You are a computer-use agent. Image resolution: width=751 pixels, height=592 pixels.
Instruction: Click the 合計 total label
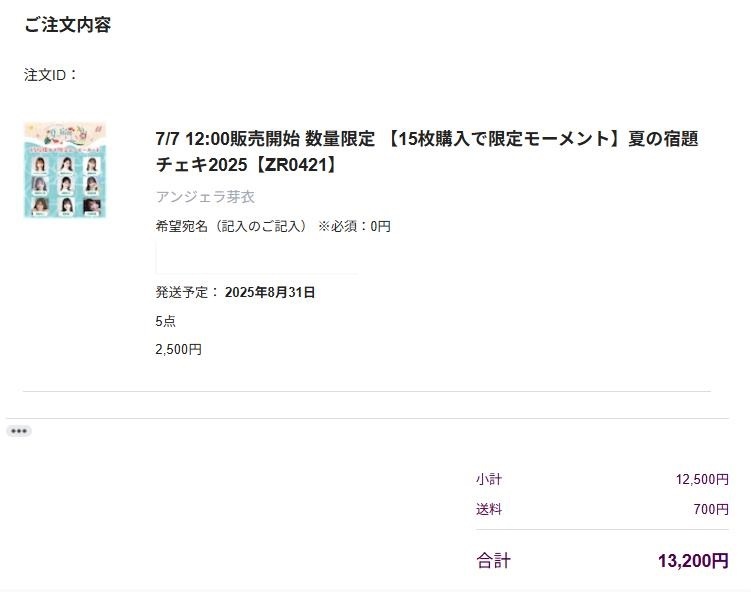pyautogui.click(x=493, y=560)
